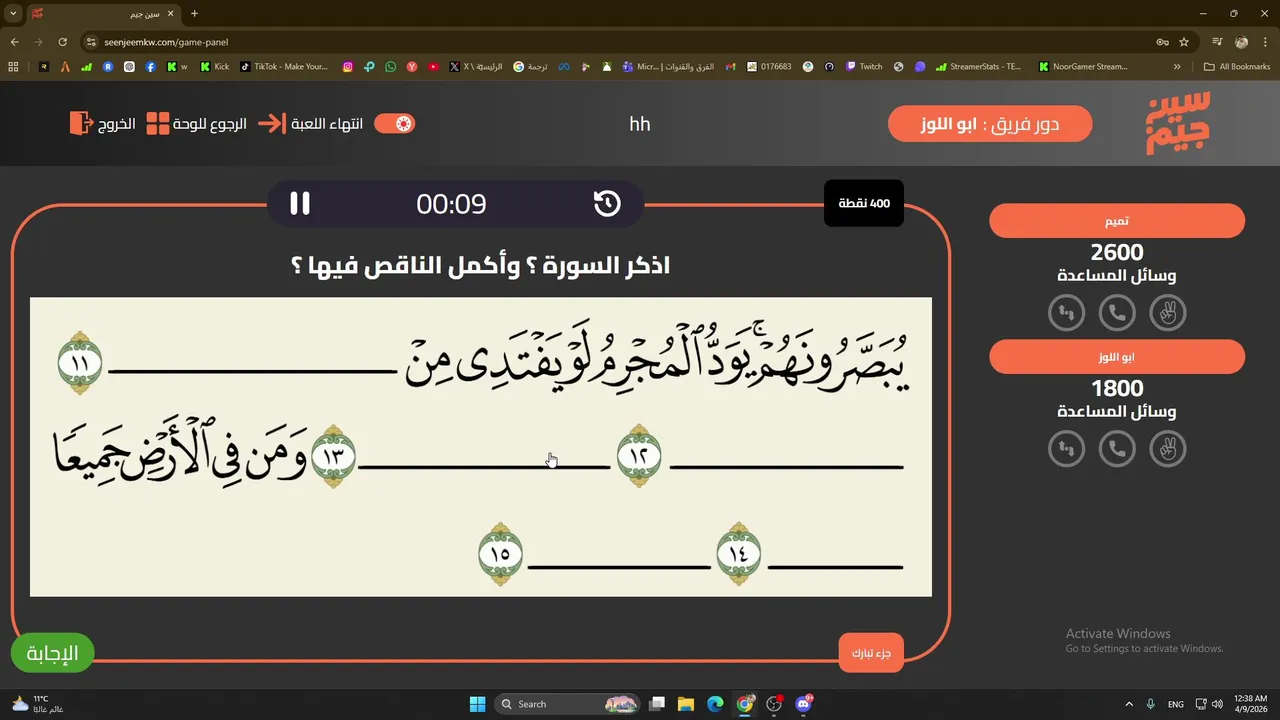Viewport: 1280px width, 720px height.
Task: Open the StreamerStats bookmark
Action: pos(979,67)
